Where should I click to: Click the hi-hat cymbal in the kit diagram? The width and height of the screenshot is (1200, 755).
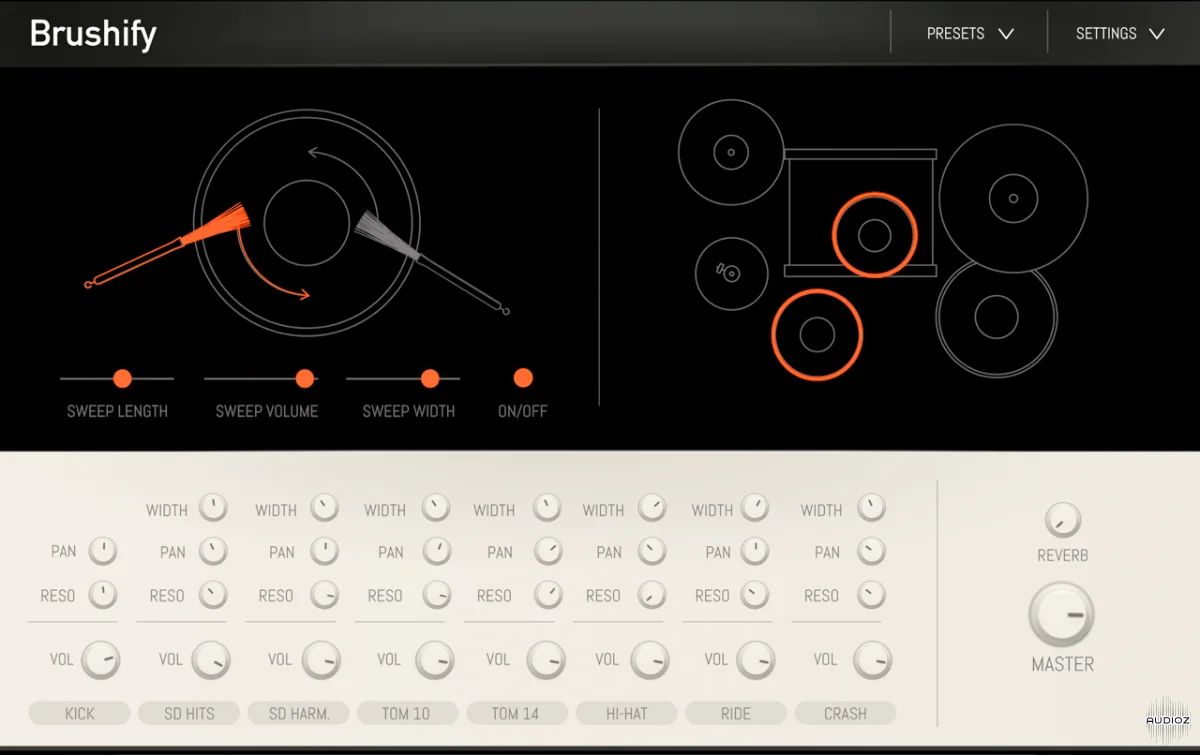(732, 273)
